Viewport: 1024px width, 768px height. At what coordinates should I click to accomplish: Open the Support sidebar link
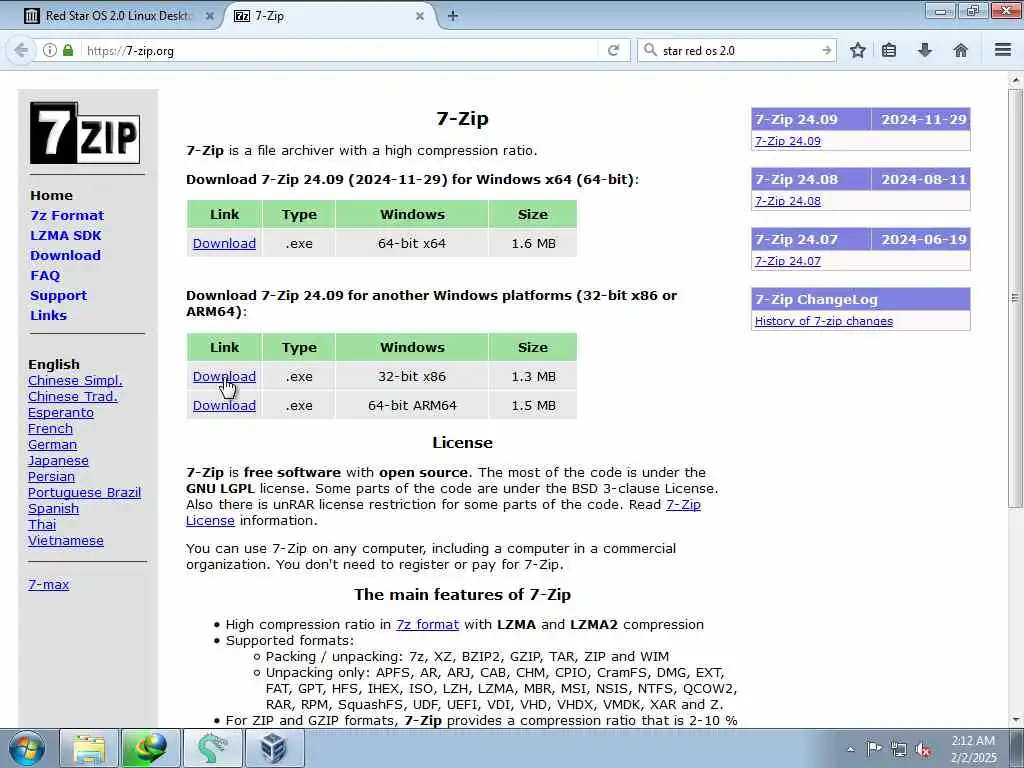click(58, 295)
